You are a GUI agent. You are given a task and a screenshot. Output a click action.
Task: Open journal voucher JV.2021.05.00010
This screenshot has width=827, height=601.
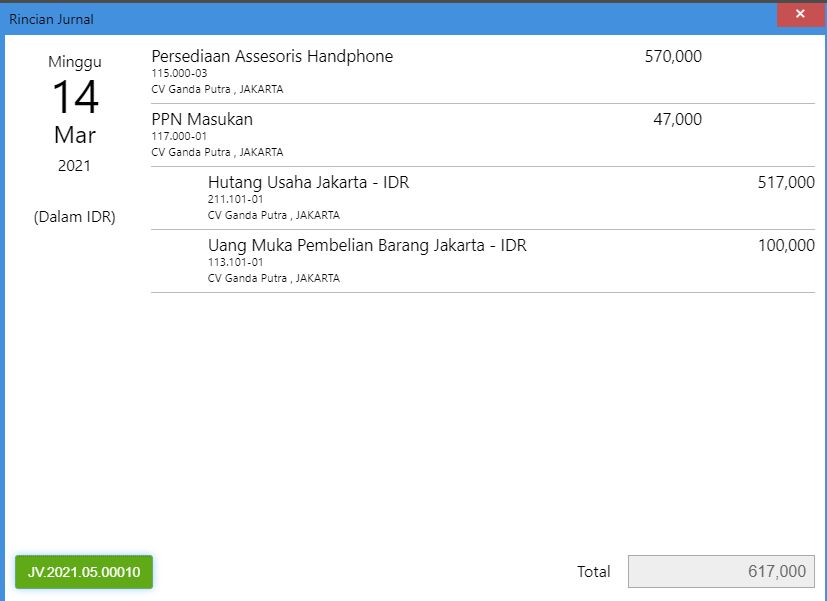click(x=84, y=572)
